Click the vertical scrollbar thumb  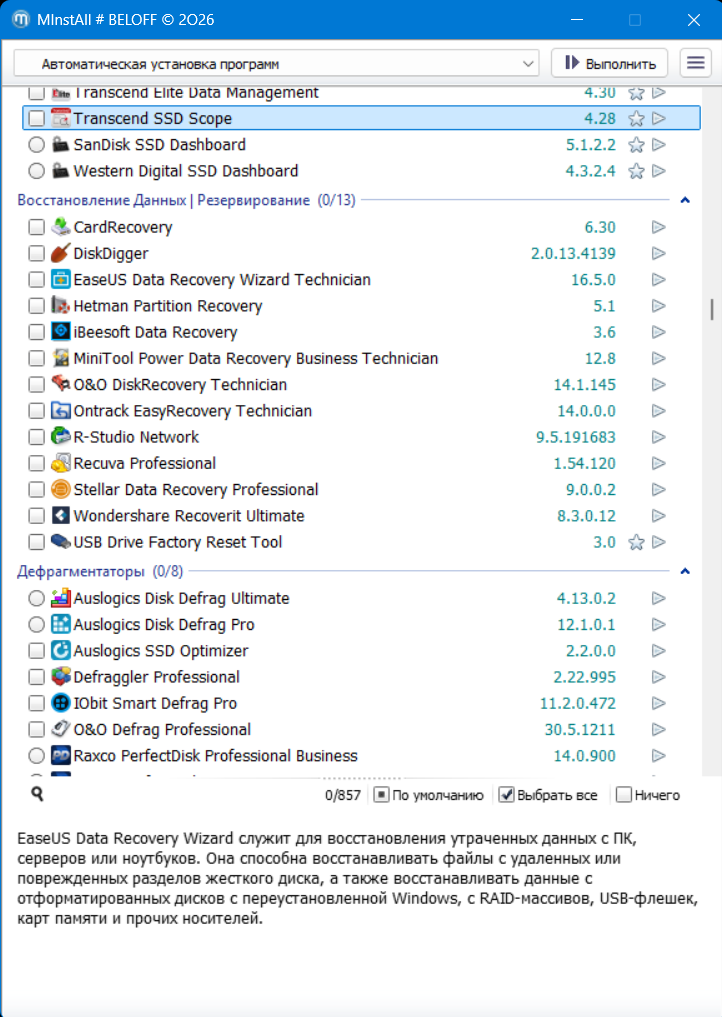coord(712,309)
